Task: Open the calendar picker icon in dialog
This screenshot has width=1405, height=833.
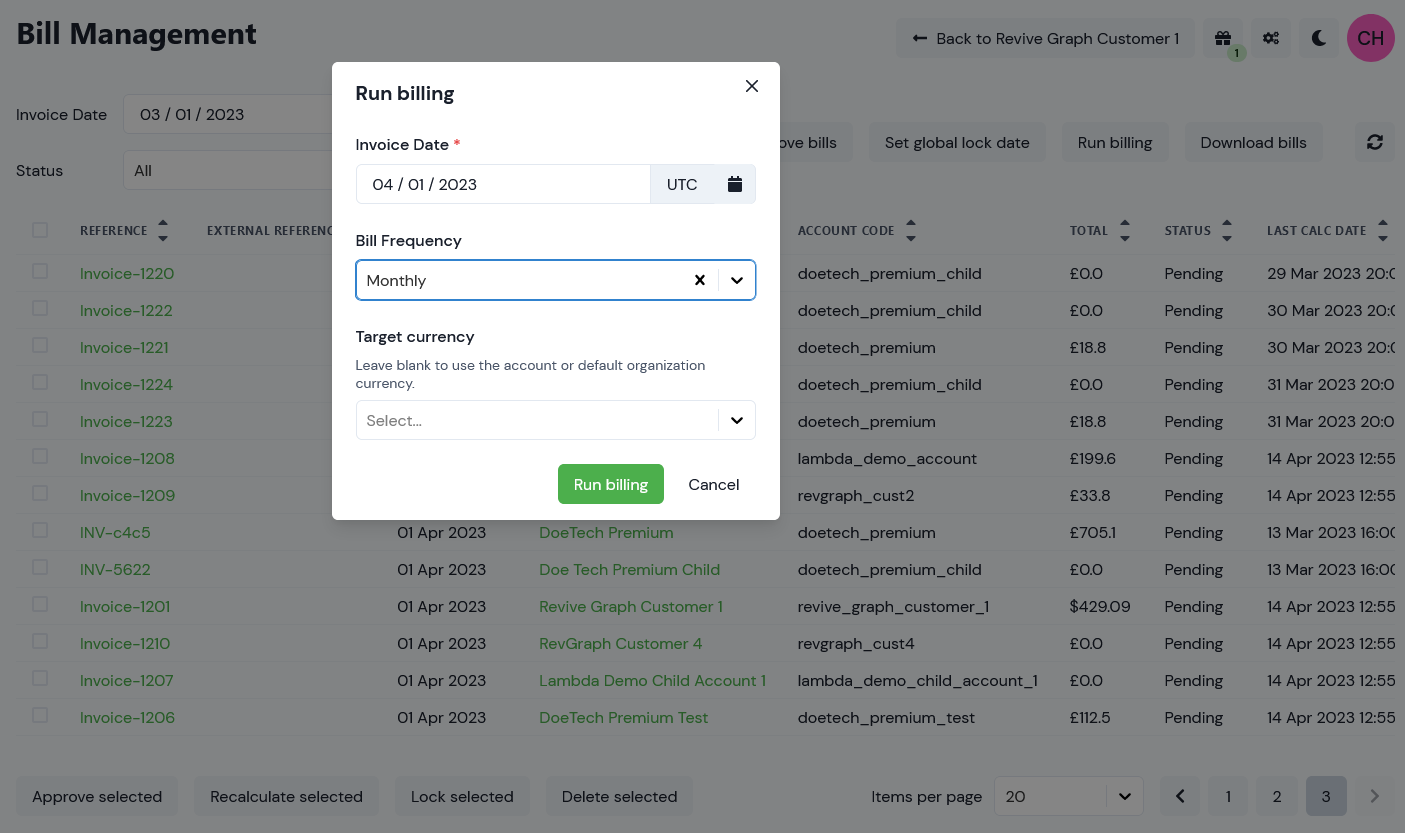Action: [735, 184]
